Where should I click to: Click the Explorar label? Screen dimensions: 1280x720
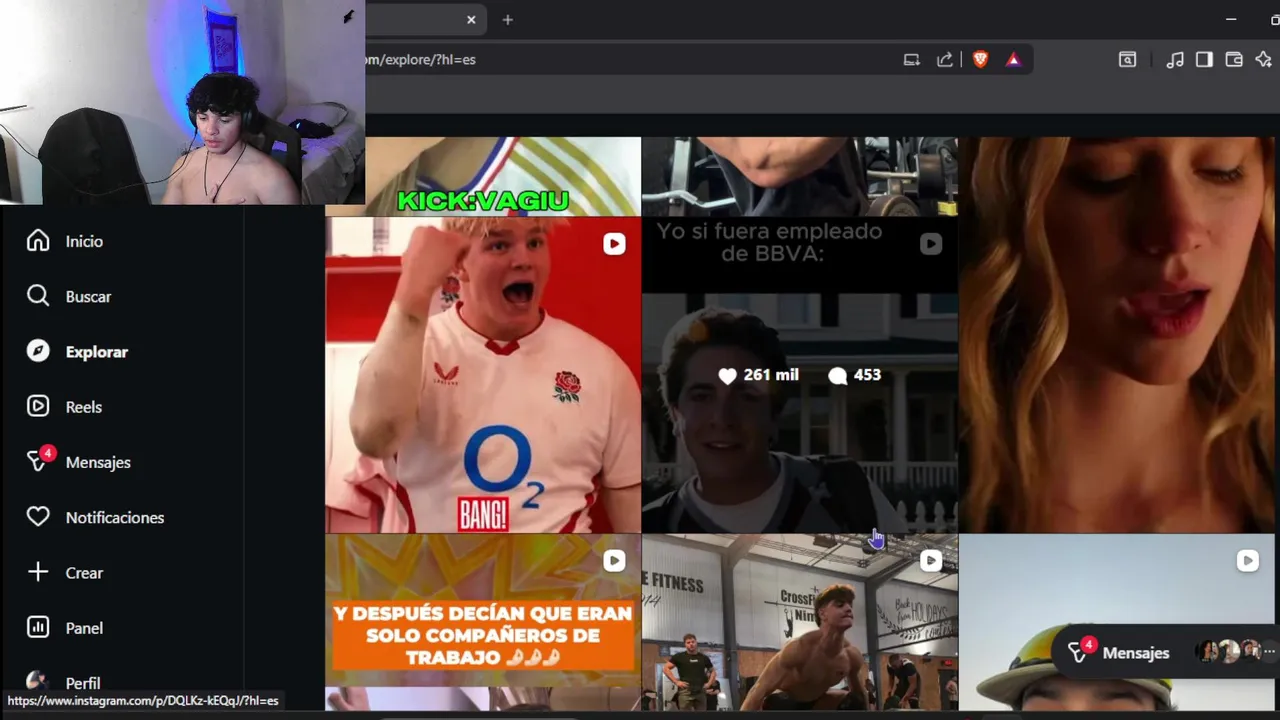(x=97, y=352)
